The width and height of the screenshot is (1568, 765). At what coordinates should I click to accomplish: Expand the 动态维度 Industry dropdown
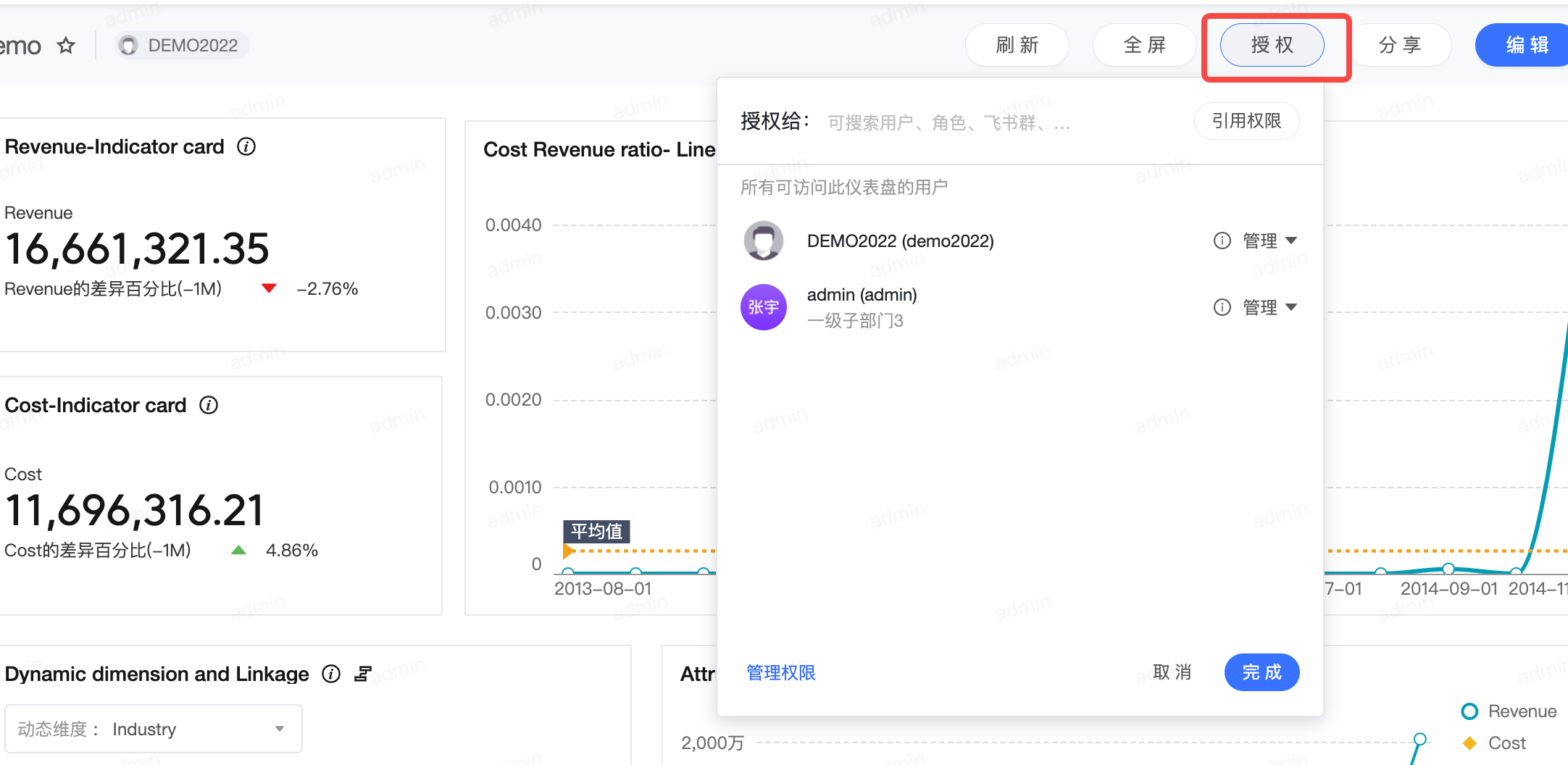click(154, 729)
